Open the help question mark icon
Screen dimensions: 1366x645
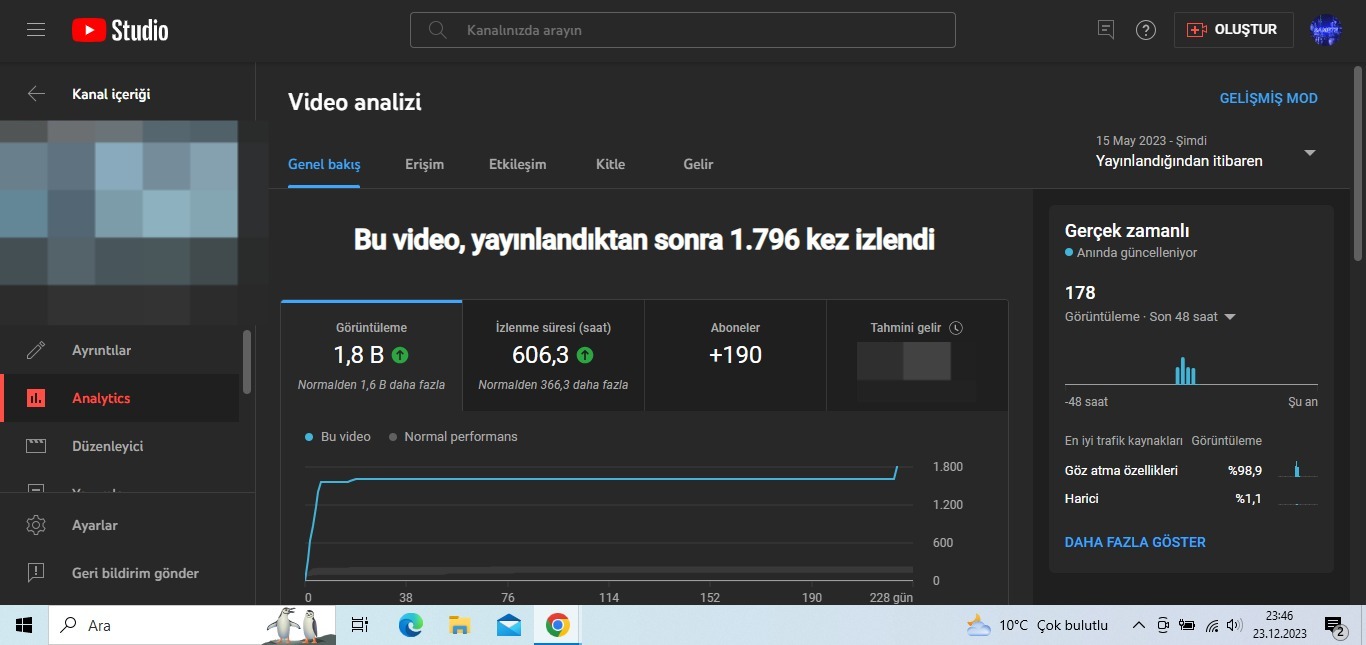[x=1146, y=30]
